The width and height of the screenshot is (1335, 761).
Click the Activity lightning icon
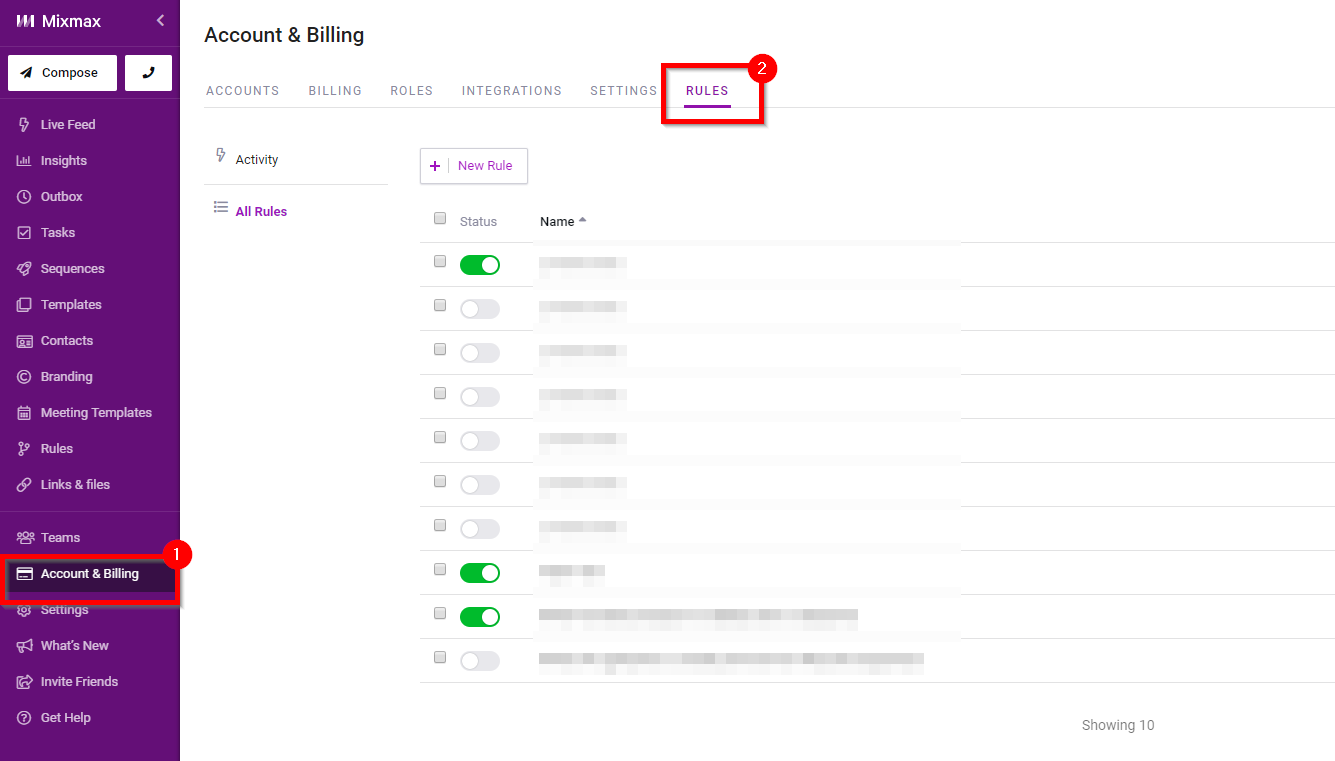221,156
